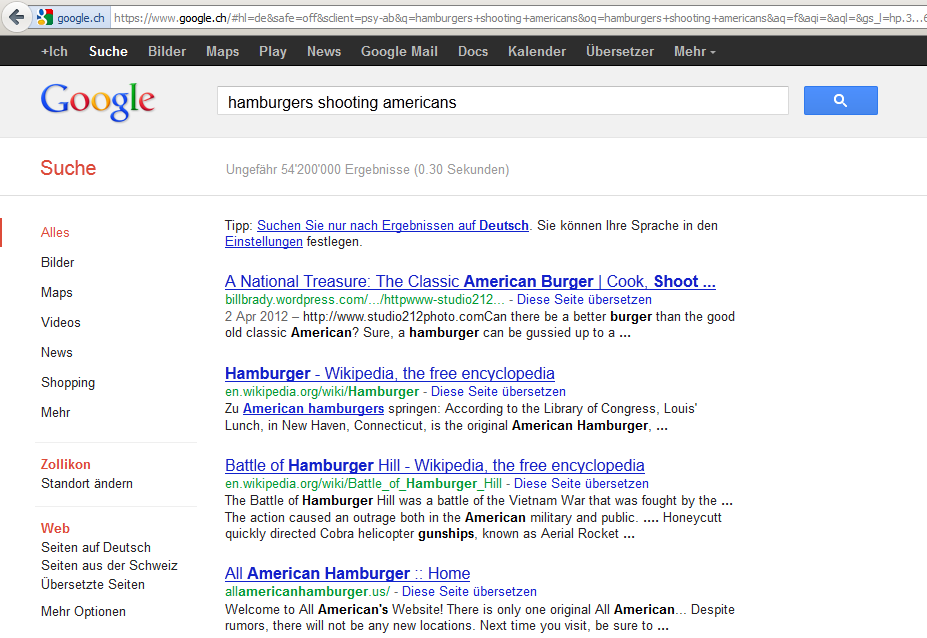Screen dimensions: 927x638
Task: Click the Google logo
Action: point(98,102)
